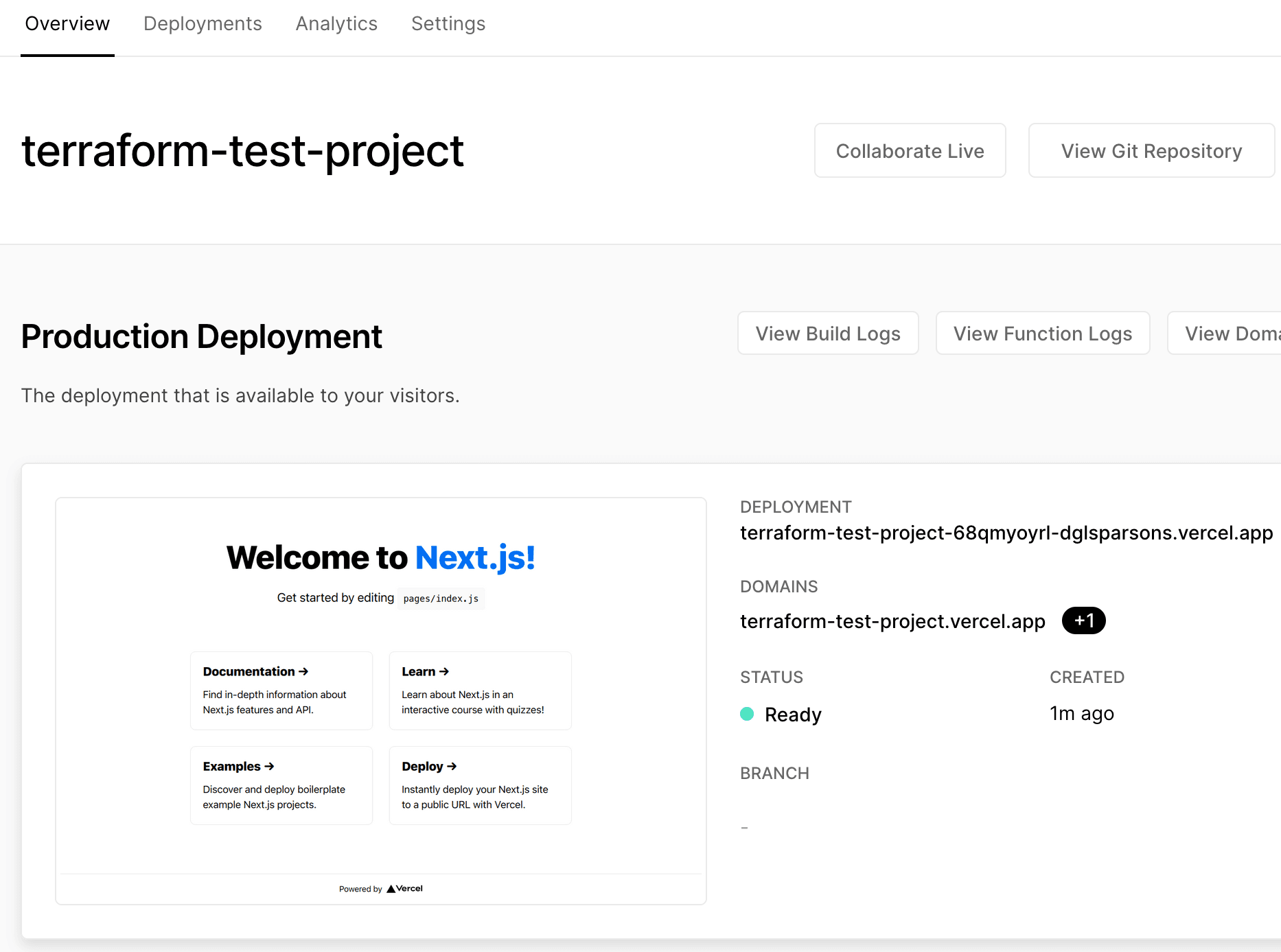Switch to the Deployments tab
This screenshot has width=1281, height=952.
tap(202, 23)
